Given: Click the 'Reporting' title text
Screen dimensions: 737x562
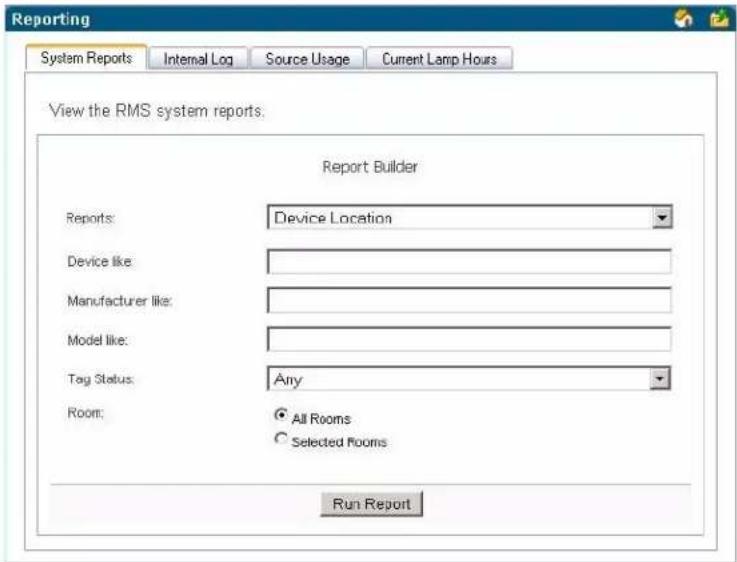Looking at the screenshot, I should pos(51,19).
